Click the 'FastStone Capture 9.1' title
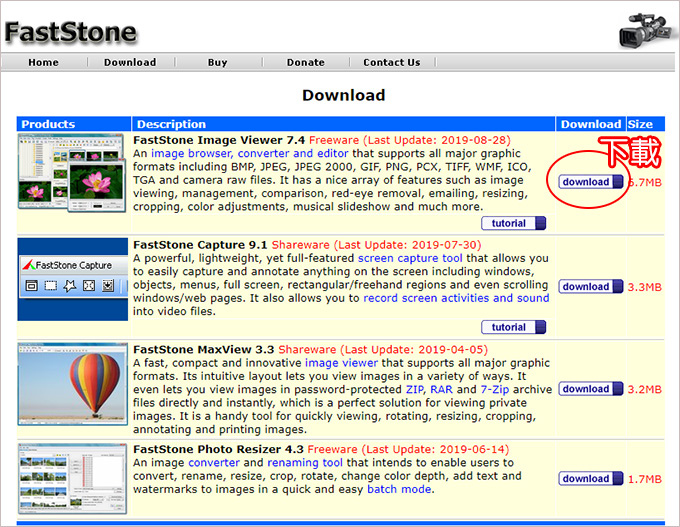 [x=200, y=245]
